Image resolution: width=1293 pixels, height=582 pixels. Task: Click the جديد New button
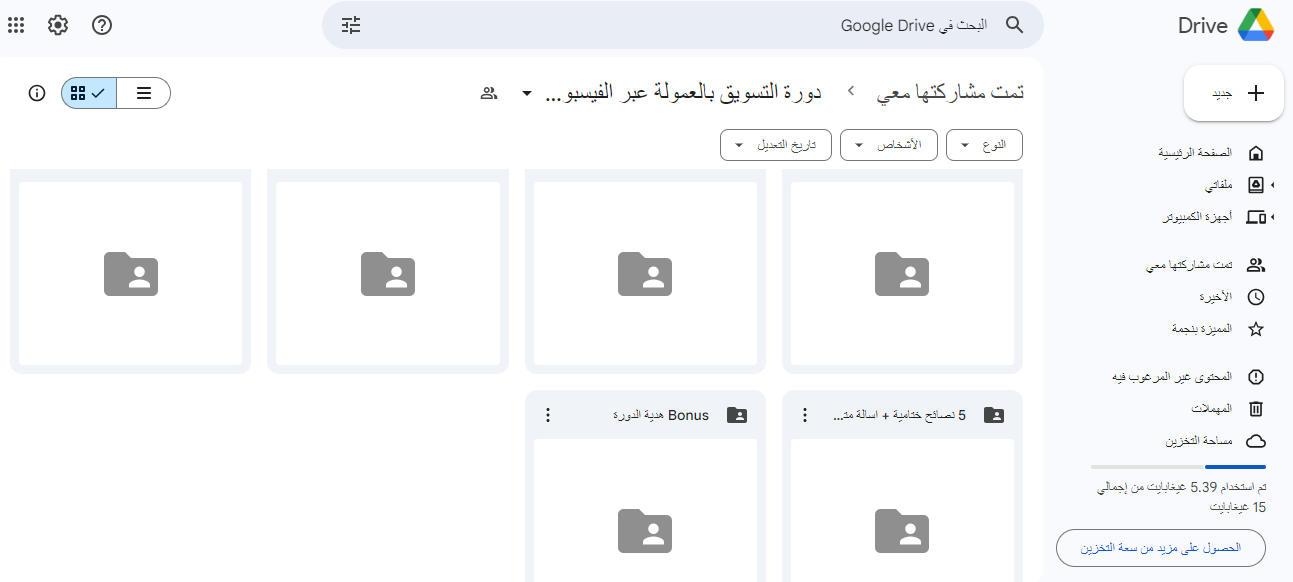point(1234,93)
